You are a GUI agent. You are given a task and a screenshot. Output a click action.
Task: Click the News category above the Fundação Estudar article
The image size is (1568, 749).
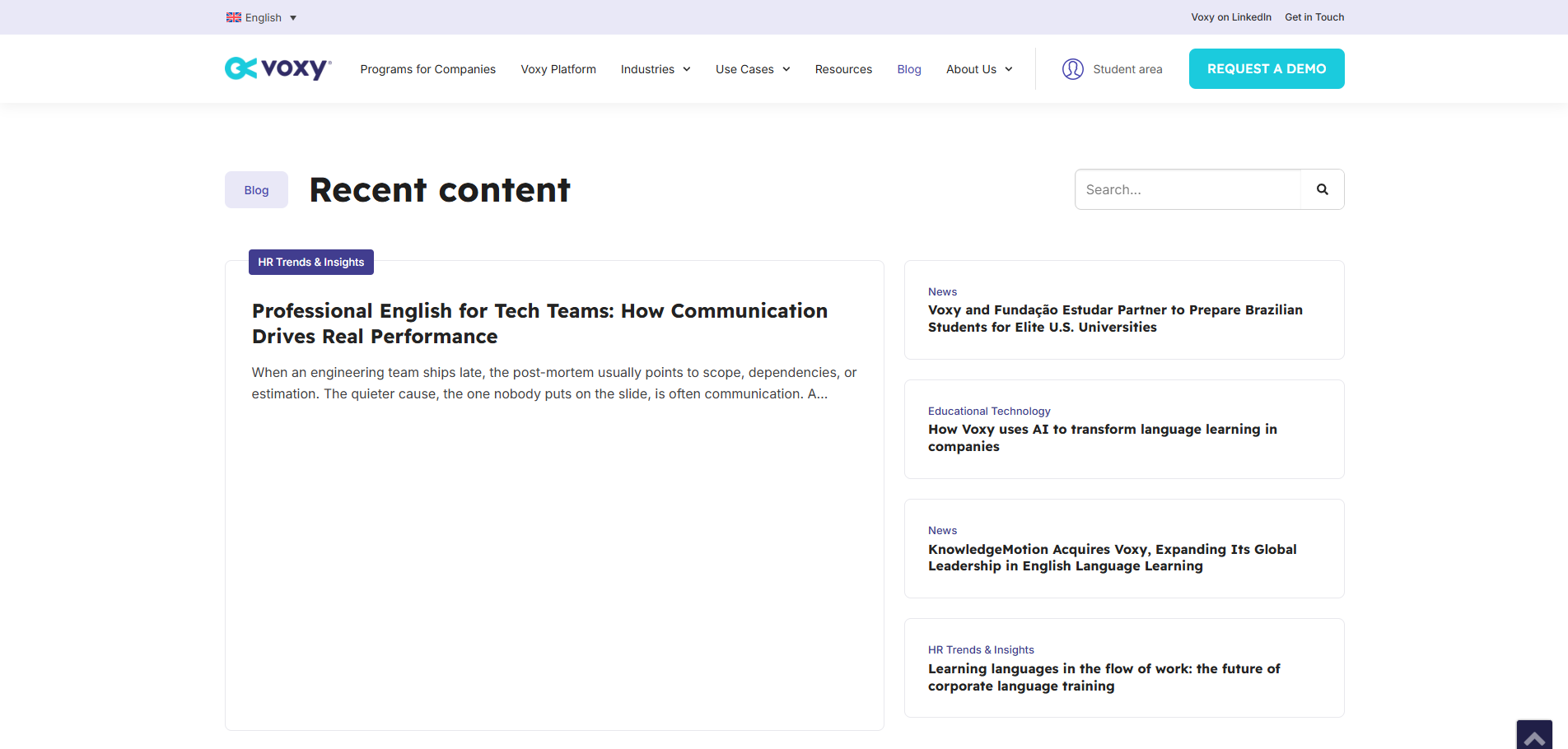pyautogui.click(x=942, y=291)
